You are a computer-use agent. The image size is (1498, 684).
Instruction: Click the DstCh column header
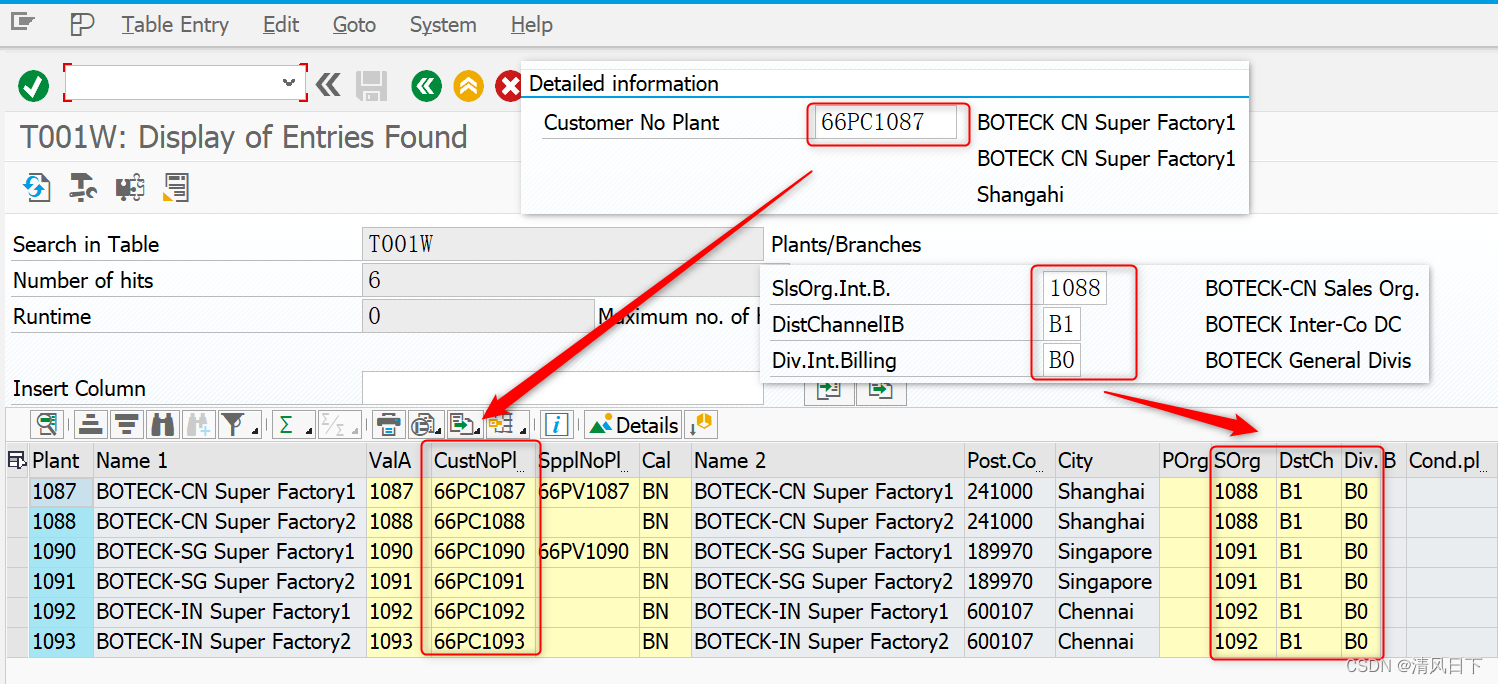(1309, 461)
